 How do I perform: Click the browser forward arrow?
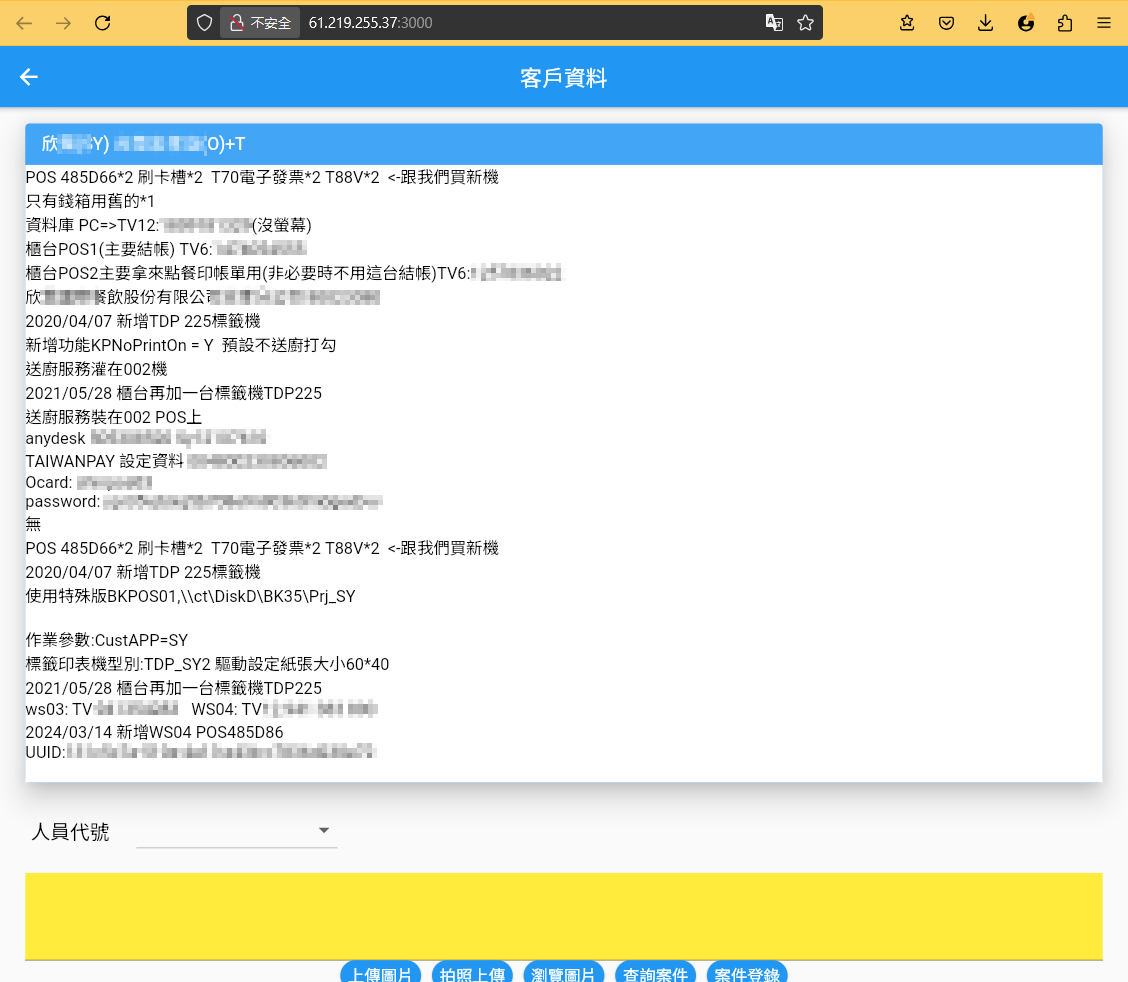pyautogui.click(x=63, y=23)
